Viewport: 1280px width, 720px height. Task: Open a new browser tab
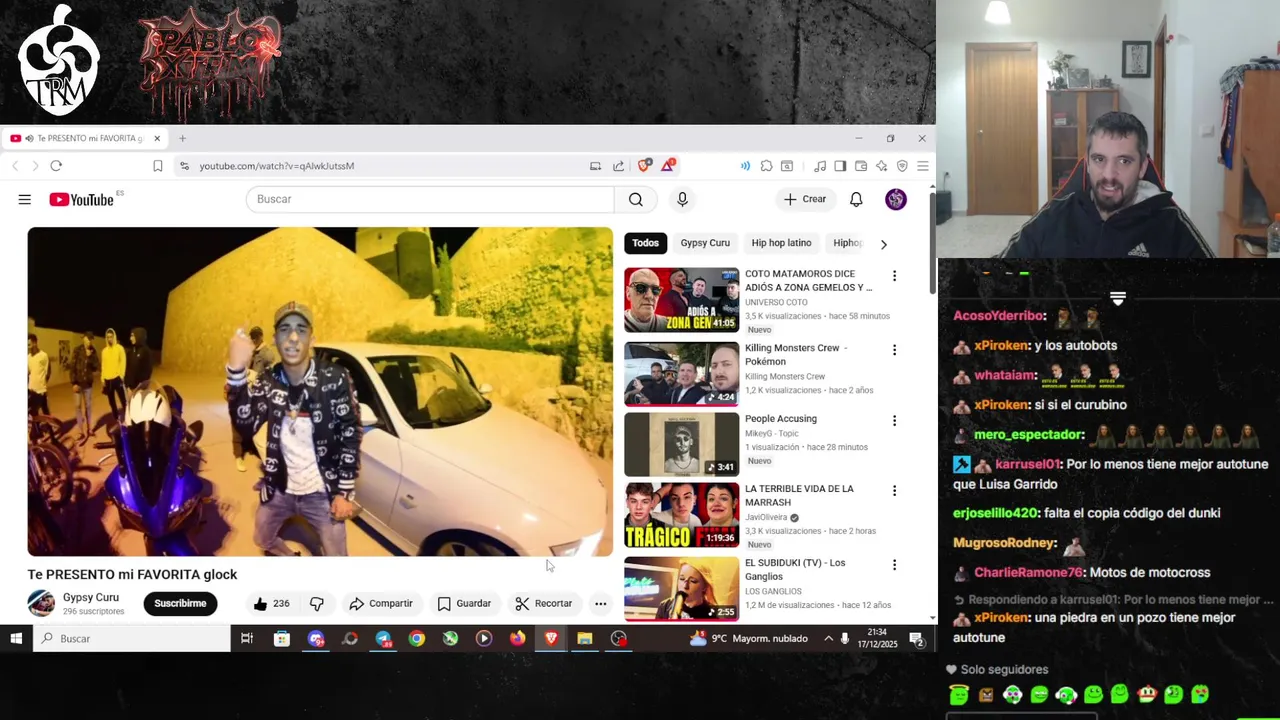[x=182, y=138]
